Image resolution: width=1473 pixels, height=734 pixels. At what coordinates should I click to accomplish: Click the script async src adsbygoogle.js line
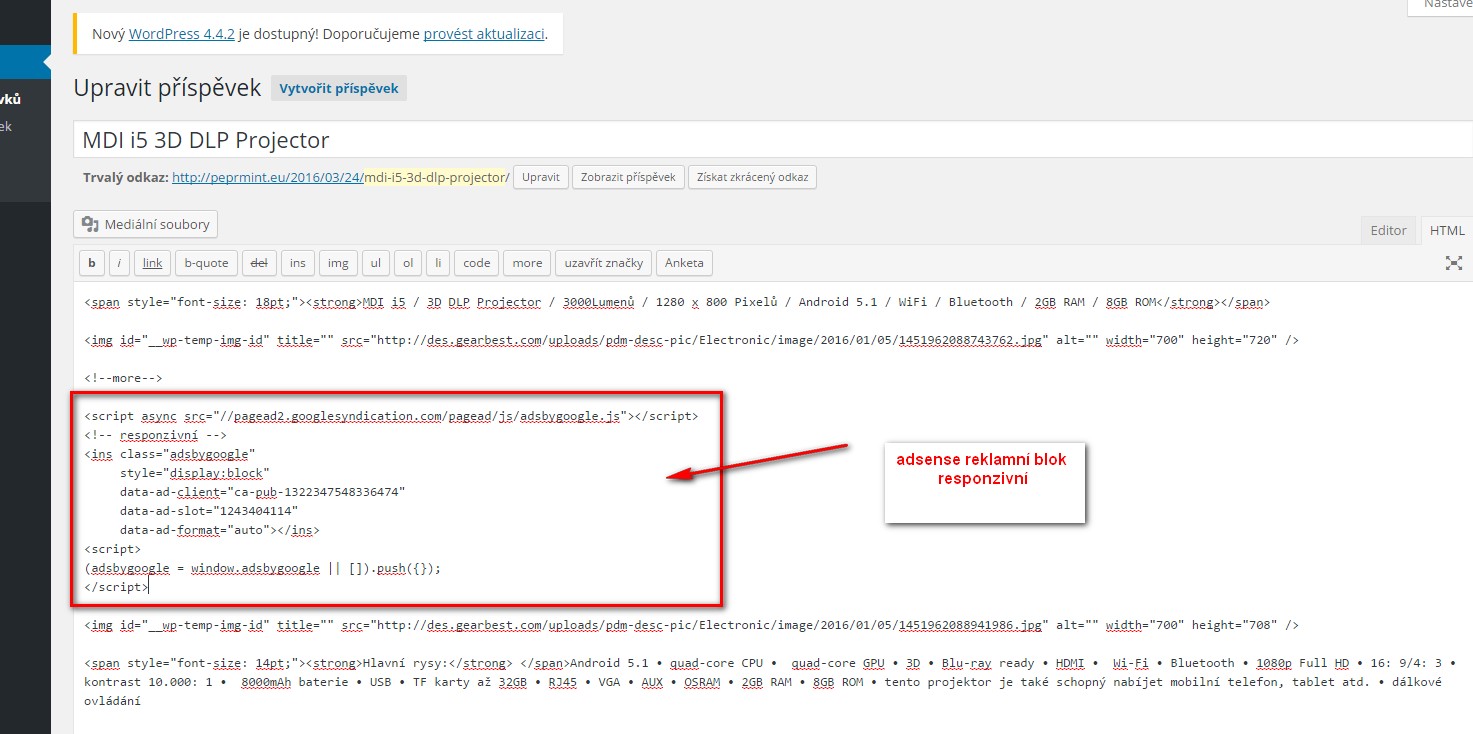[x=392, y=416]
